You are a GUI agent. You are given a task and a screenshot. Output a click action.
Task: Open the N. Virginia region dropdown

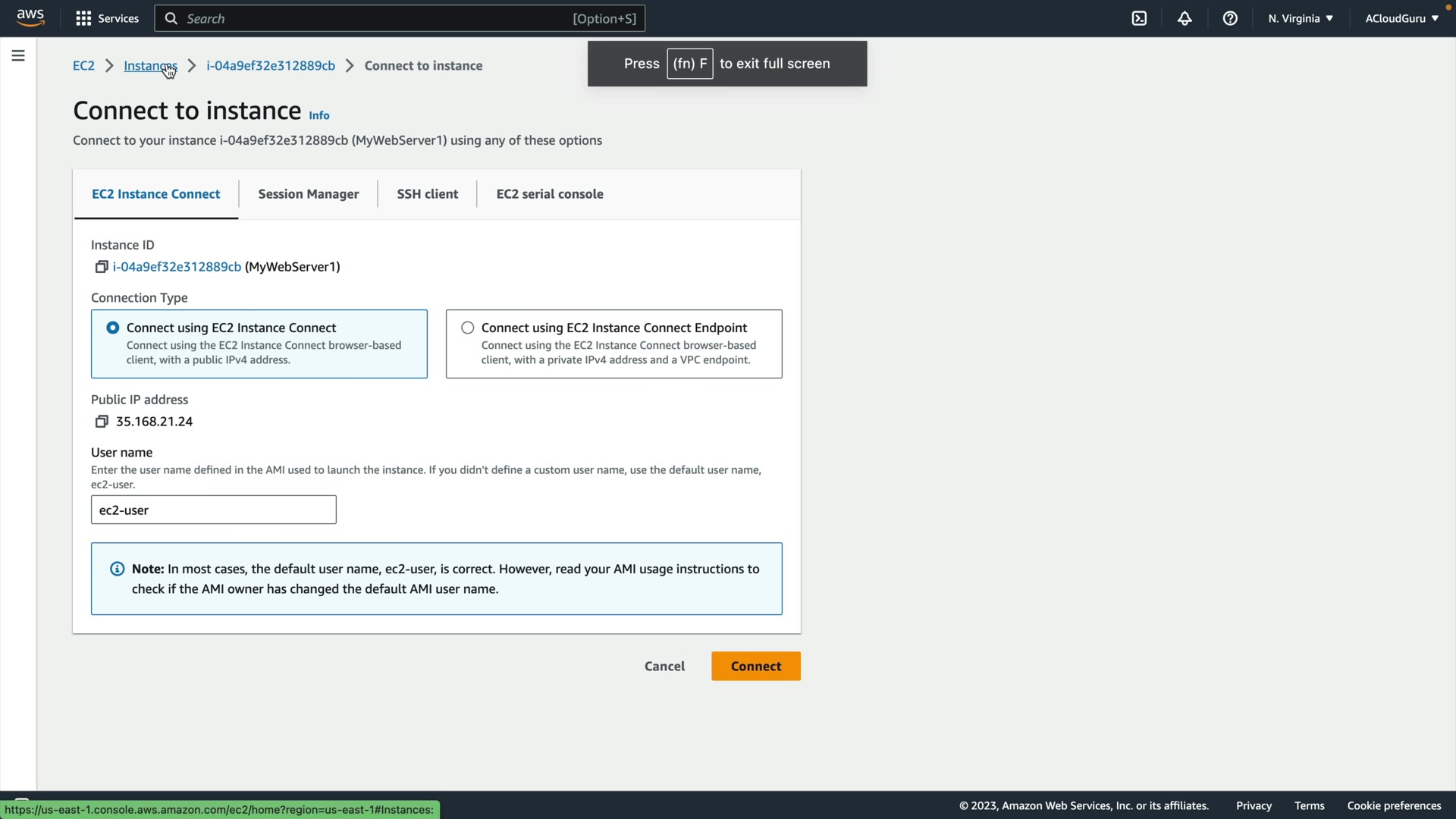tap(1300, 18)
